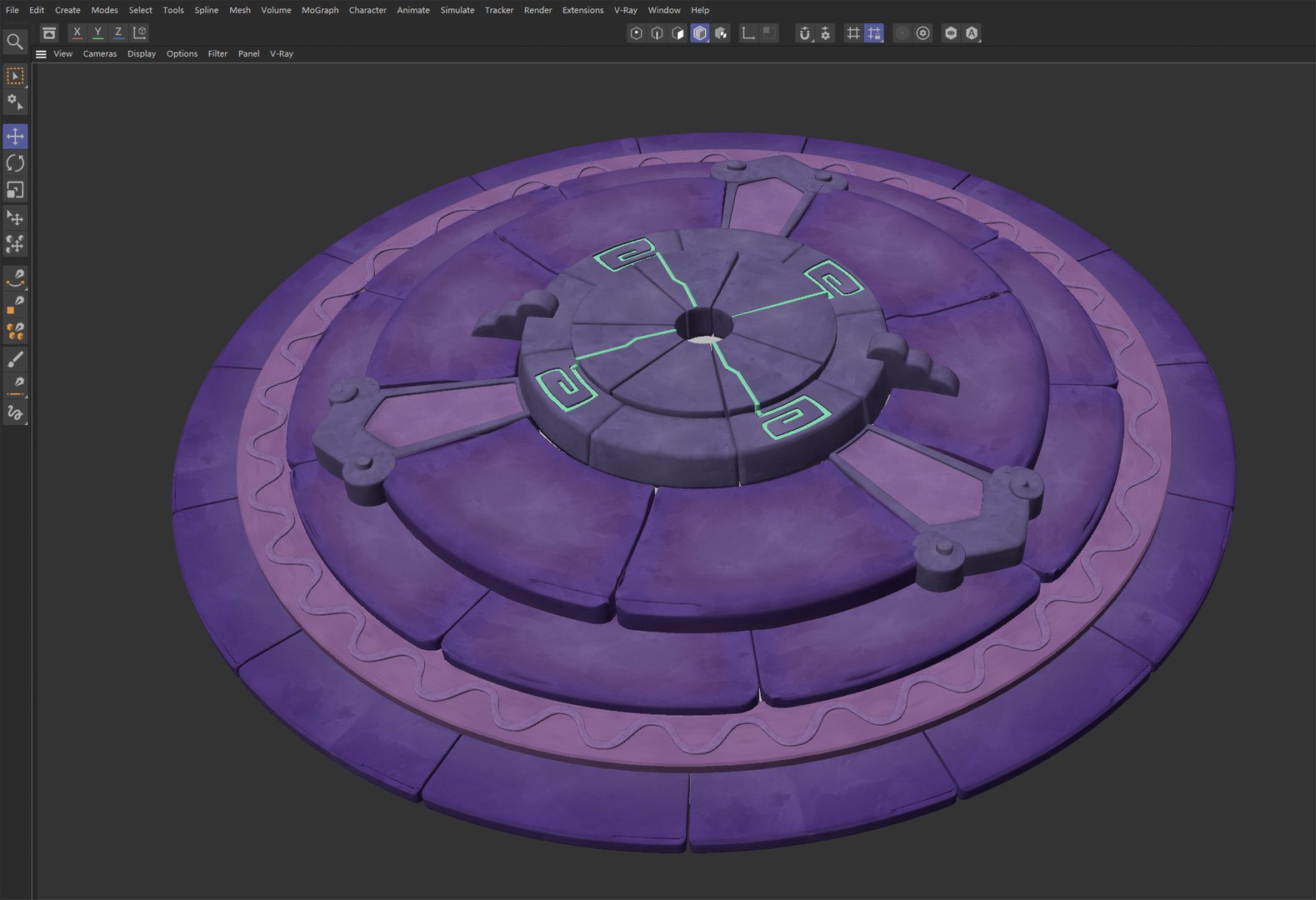1316x900 pixels.
Task: Open the viewport Panel menu
Action: pyautogui.click(x=248, y=54)
